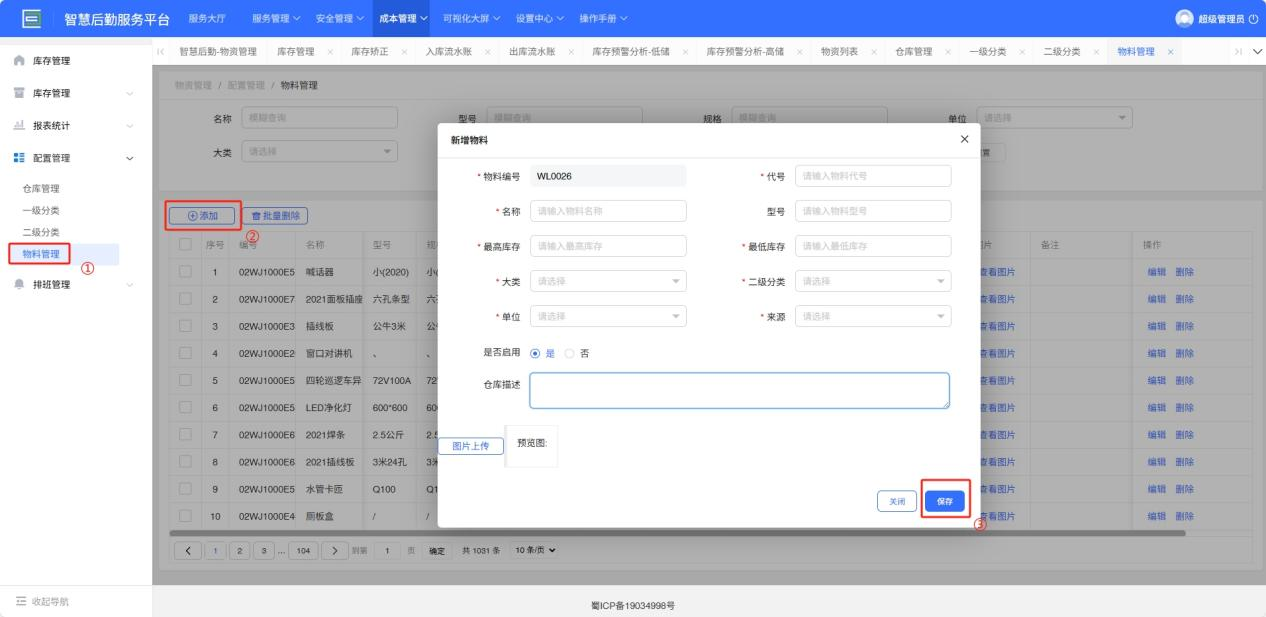
Task: Select the 否 radio for 是否启用
Action: point(571,353)
